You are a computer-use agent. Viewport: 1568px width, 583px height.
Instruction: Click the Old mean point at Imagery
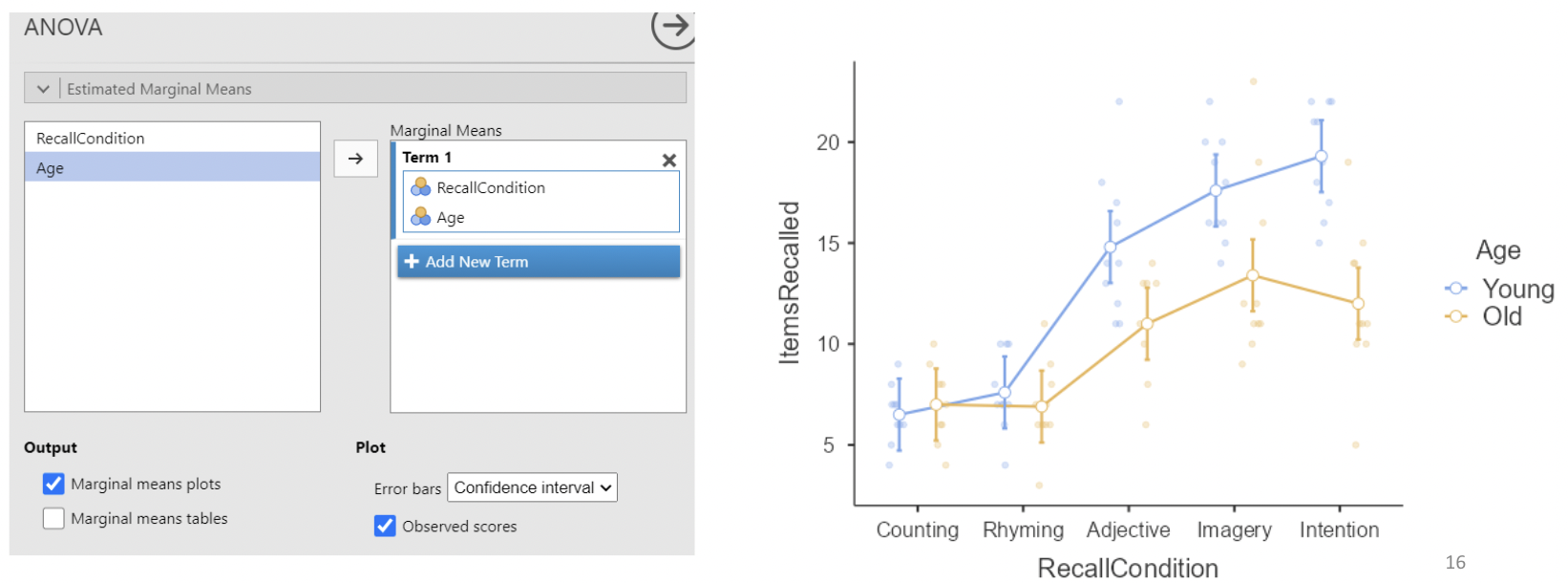(x=1253, y=275)
